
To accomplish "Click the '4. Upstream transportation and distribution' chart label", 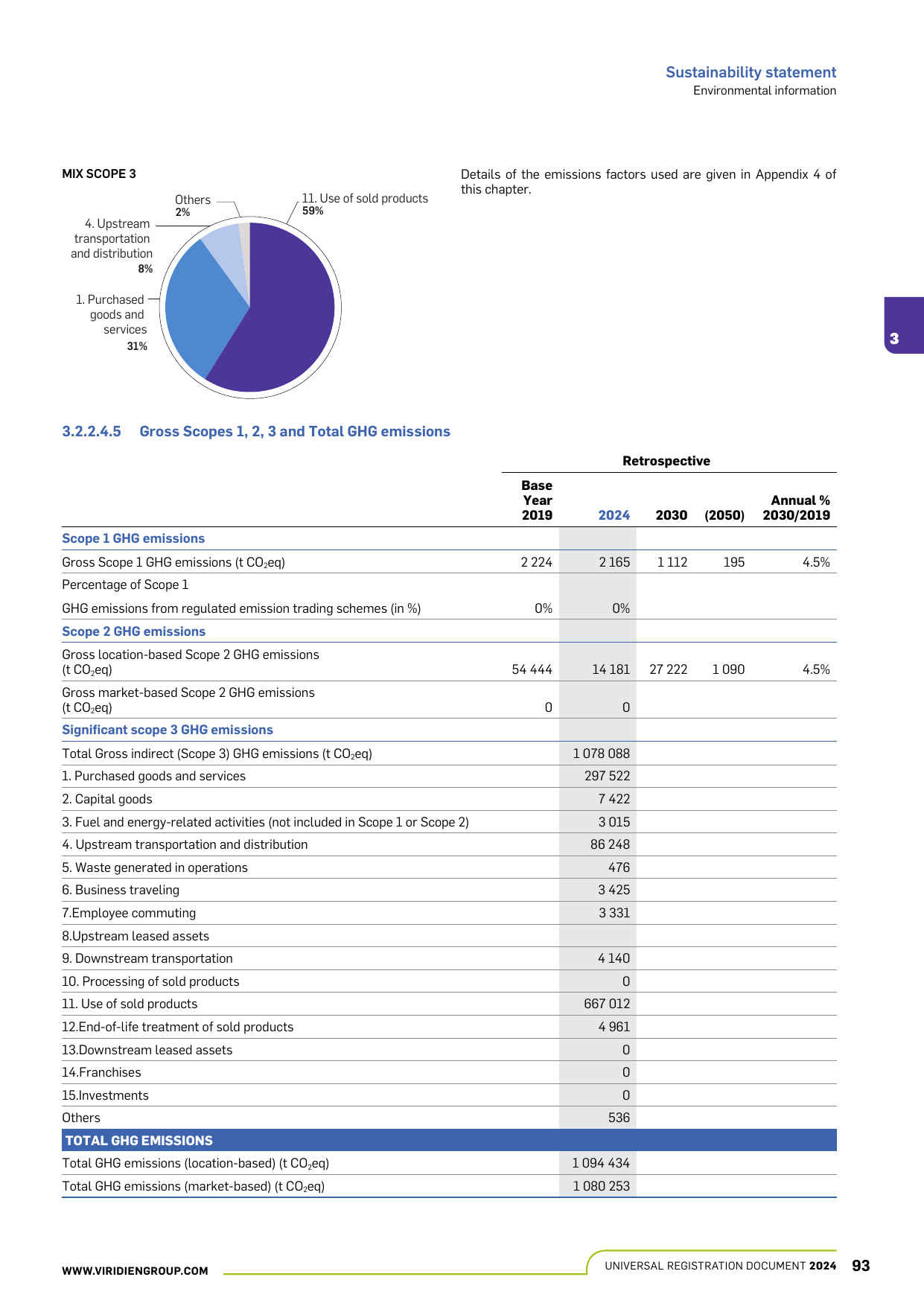I will tap(112, 246).
